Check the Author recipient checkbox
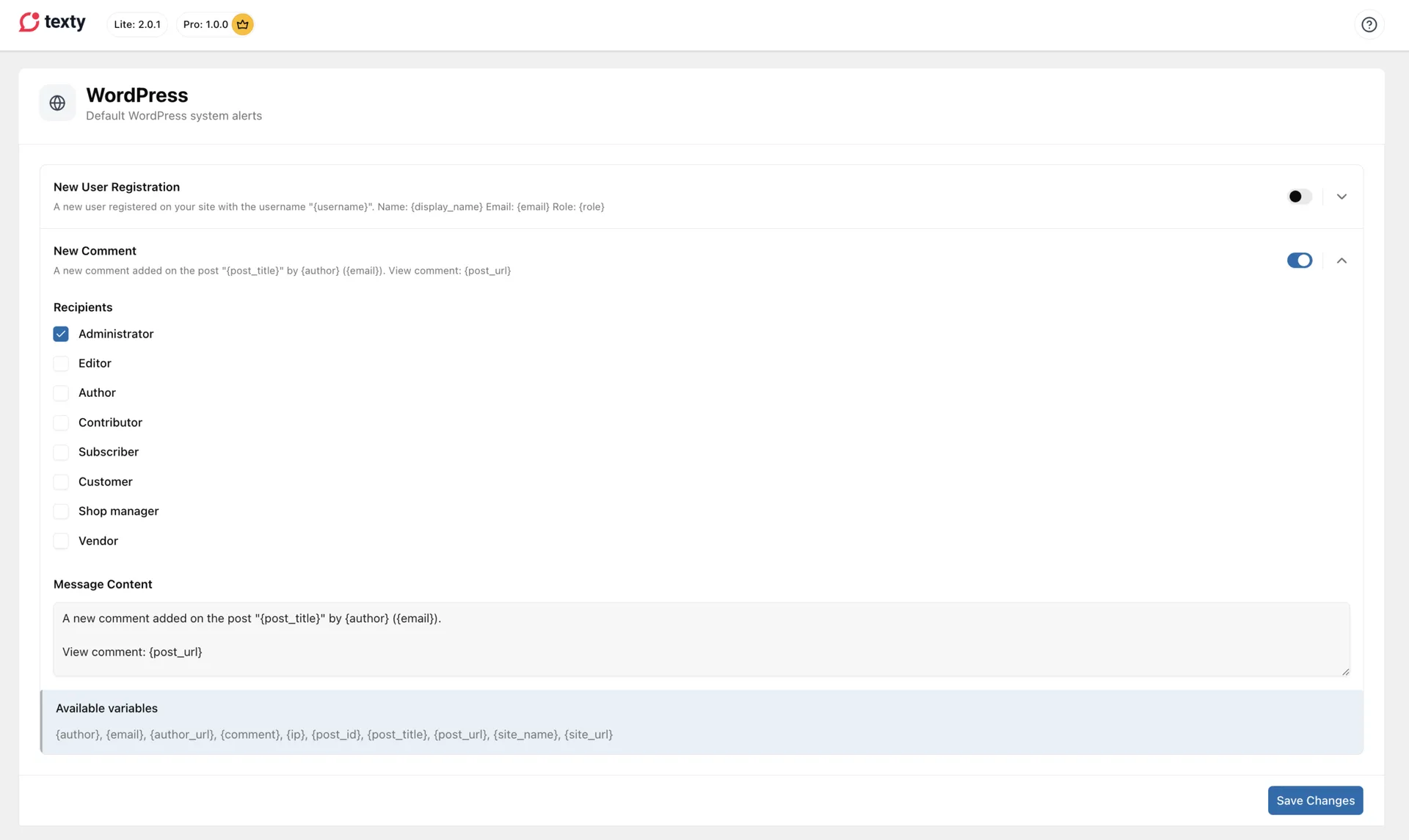Screen dimensions: 1409x840 point(61,393)
